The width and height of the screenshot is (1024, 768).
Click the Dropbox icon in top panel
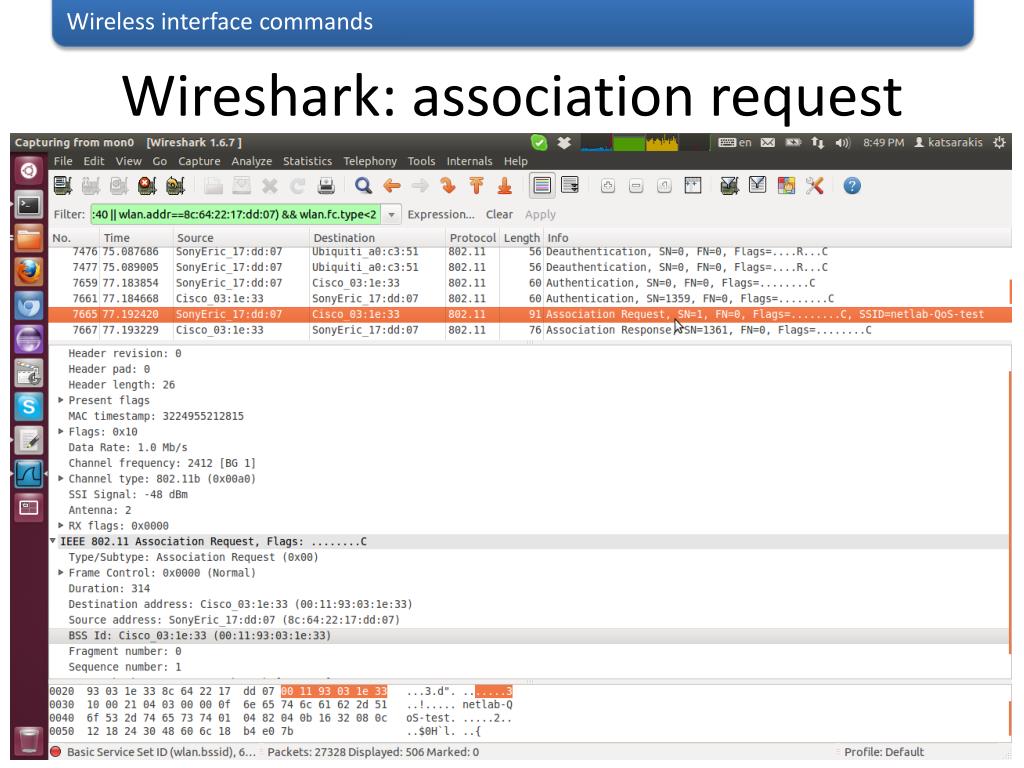pos(564,142)
